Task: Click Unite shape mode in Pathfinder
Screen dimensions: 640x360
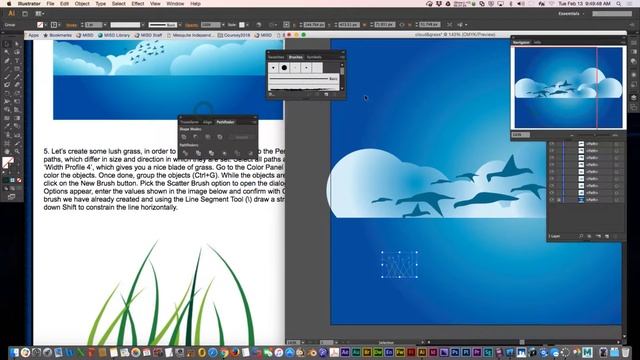Action: (184, 137)
